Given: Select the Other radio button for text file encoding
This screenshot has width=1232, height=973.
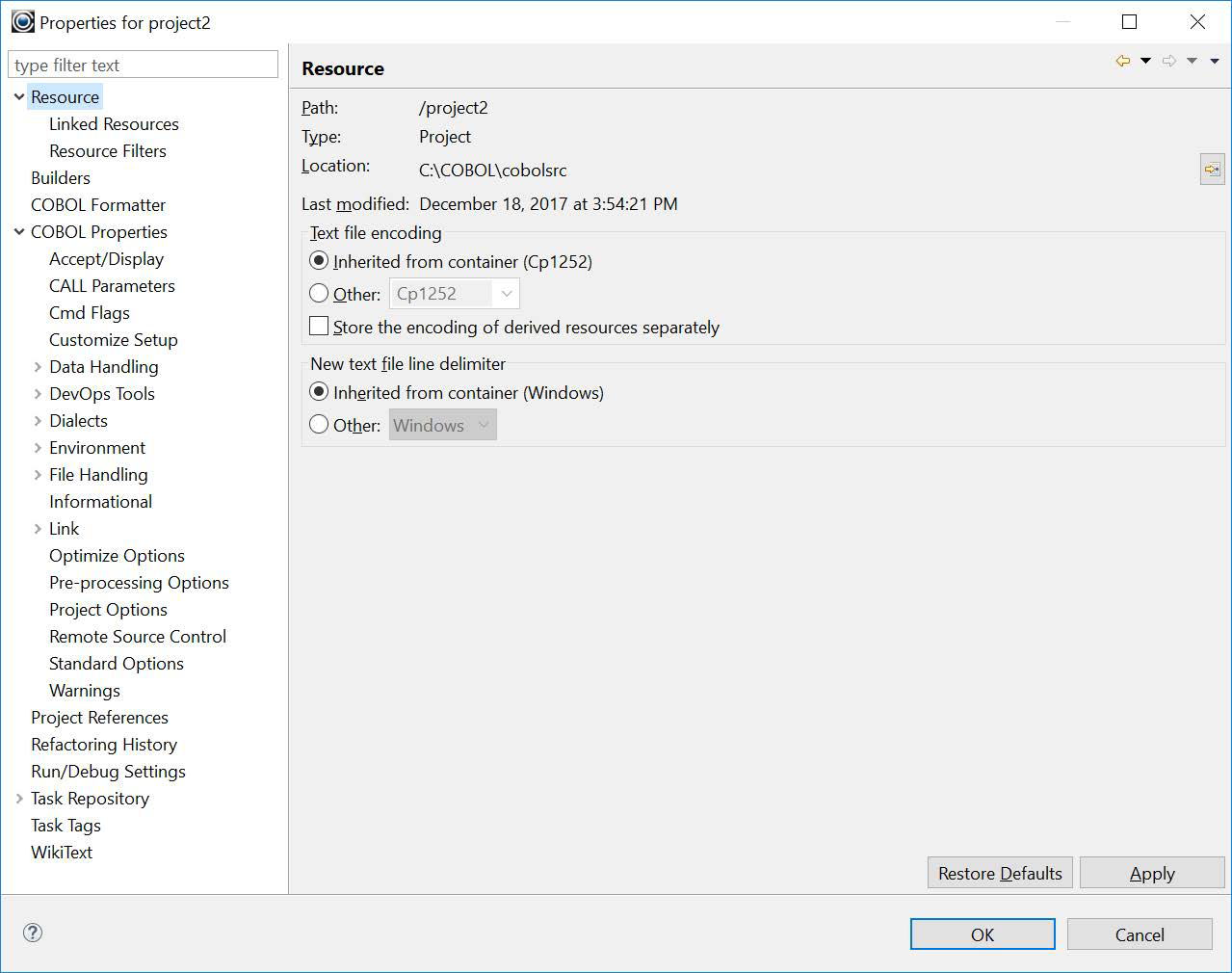Looking at the screenshot, I should pos(319,293).
